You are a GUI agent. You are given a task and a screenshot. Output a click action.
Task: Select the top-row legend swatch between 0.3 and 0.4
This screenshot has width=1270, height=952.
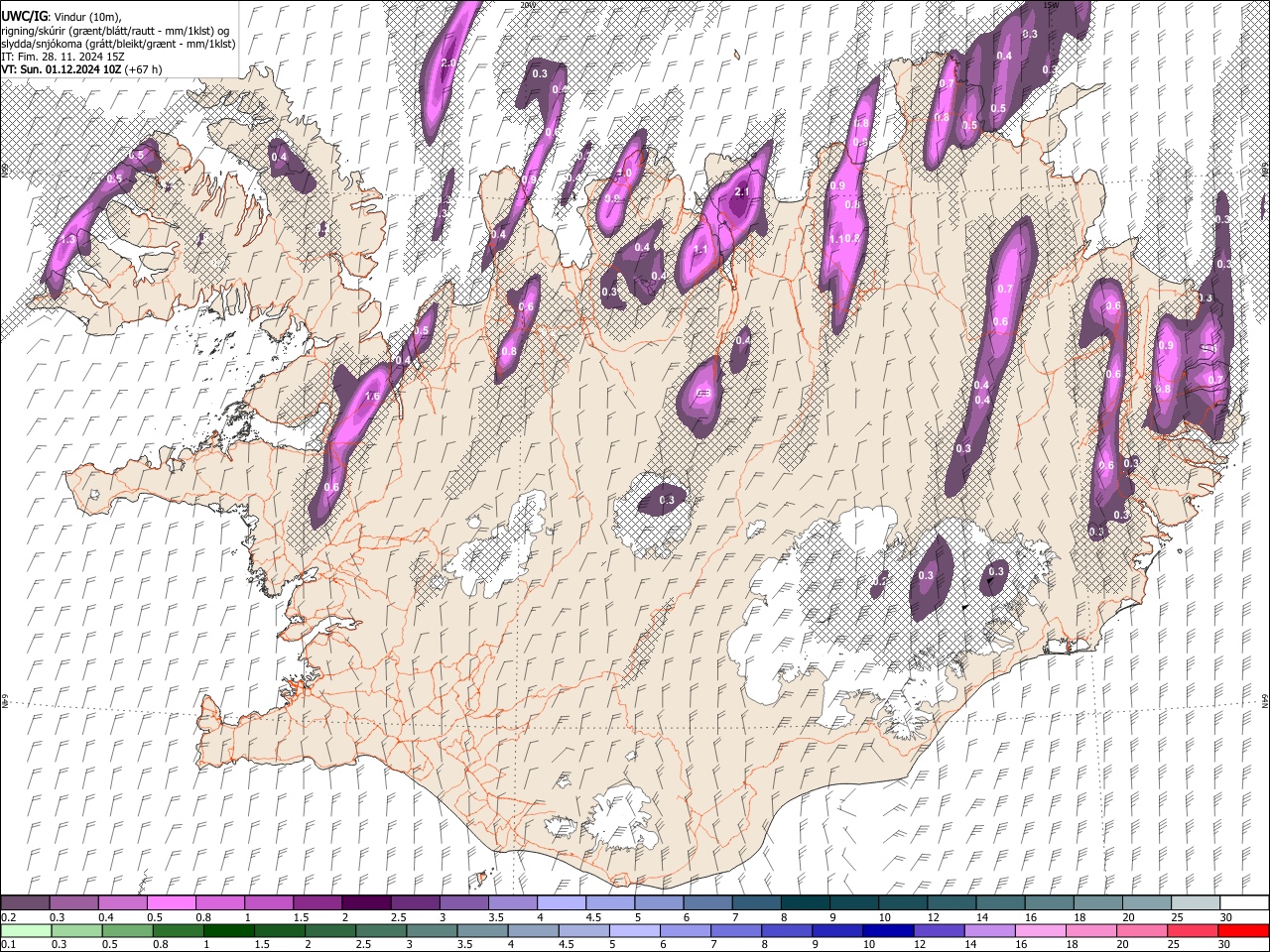[74, 902]
